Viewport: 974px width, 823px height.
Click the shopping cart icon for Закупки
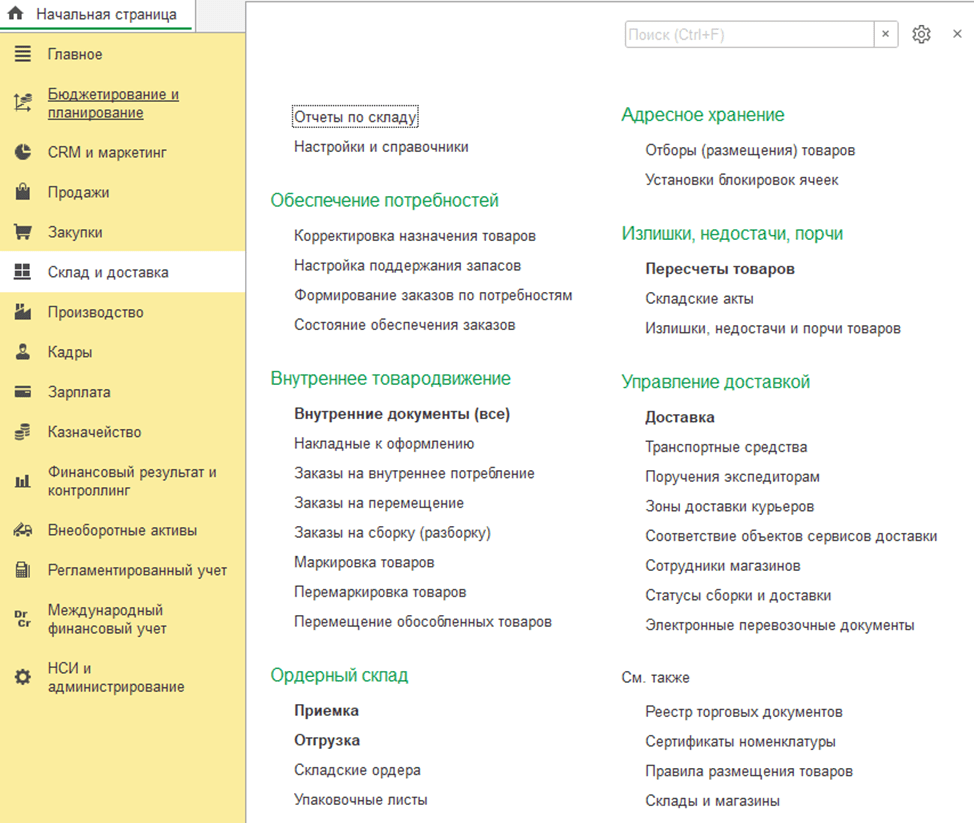point(22,232)
